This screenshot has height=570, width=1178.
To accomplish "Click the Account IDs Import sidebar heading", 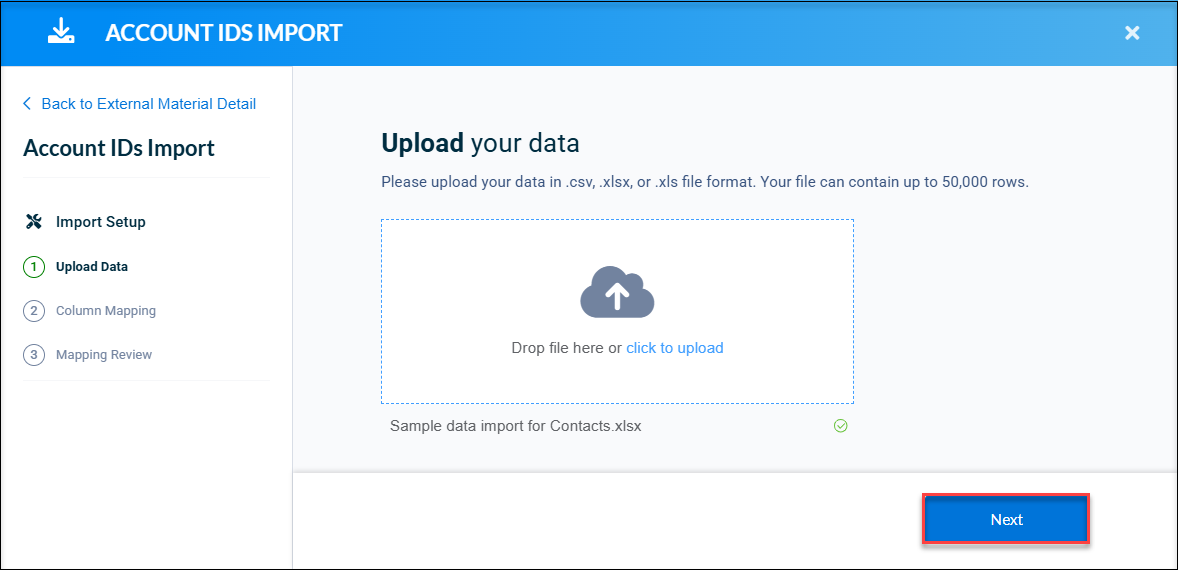I will (x=119, y=148).
